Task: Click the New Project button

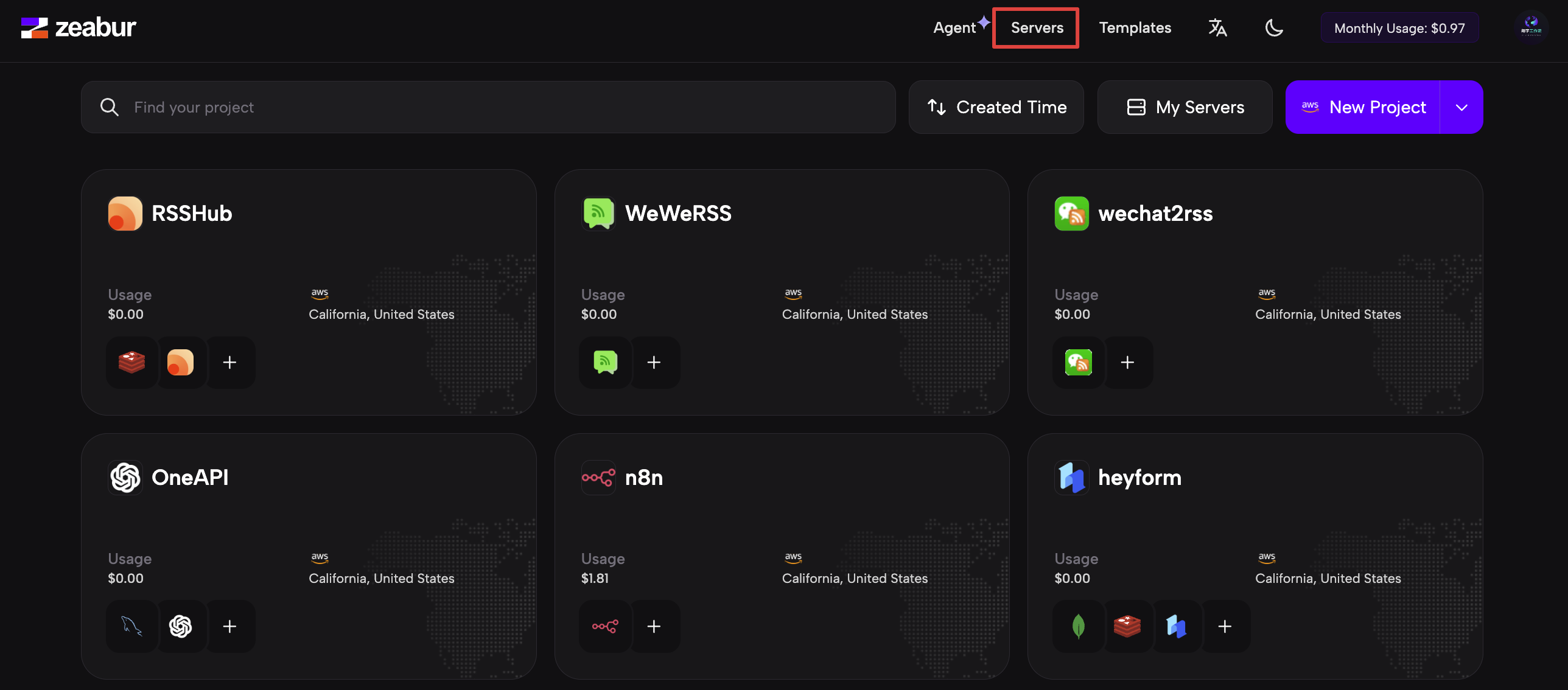Action: tap(1363, 107)
